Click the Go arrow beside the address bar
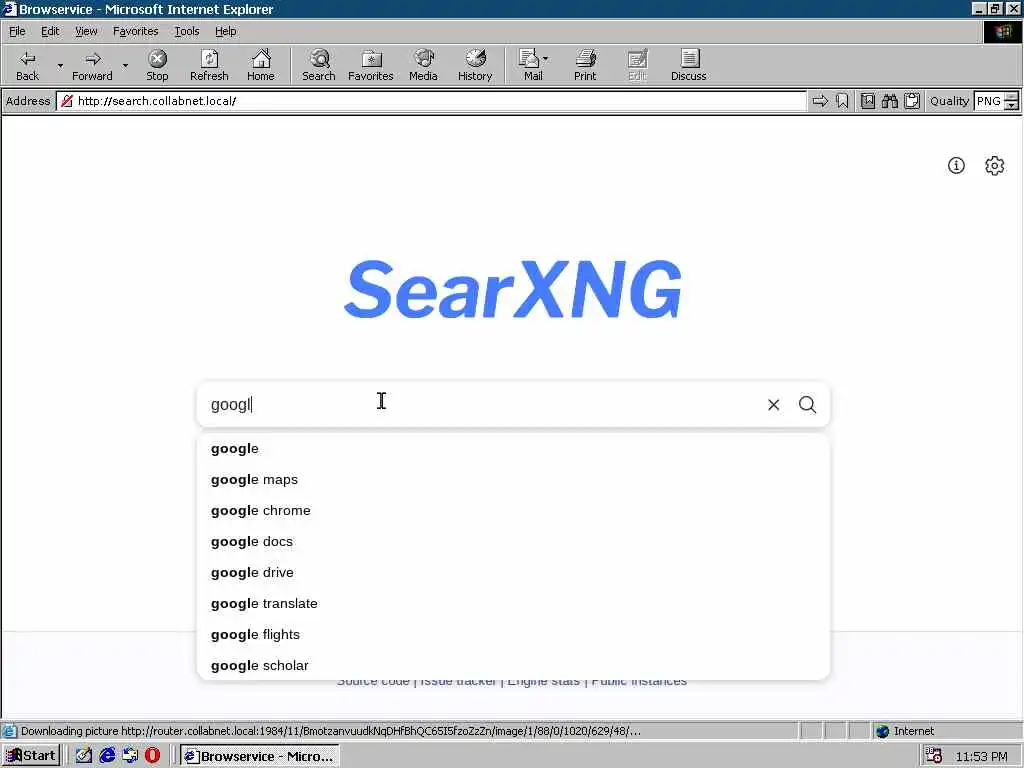 pos(820,101)
